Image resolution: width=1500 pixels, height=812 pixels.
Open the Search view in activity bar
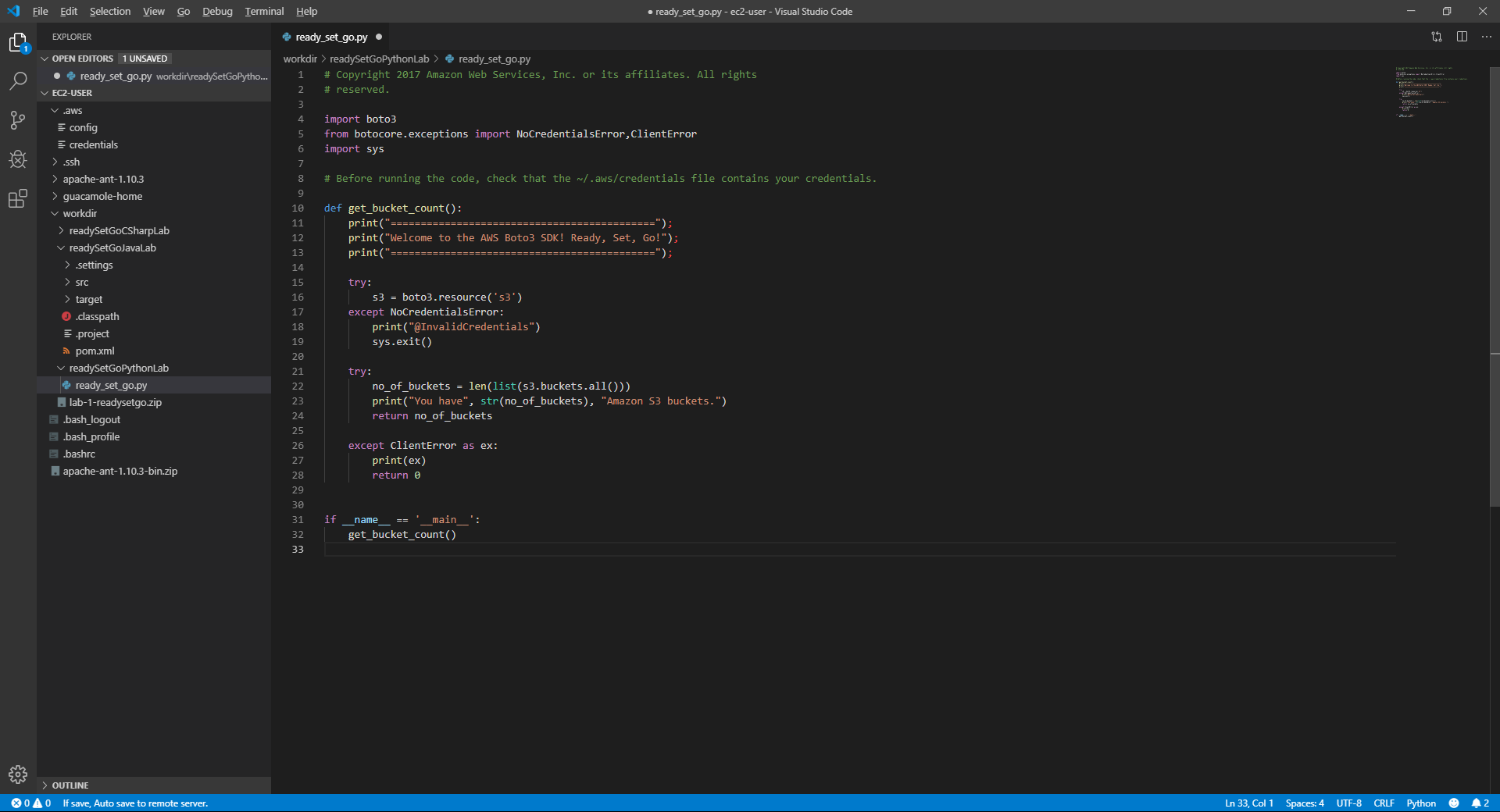coord(18,80)
